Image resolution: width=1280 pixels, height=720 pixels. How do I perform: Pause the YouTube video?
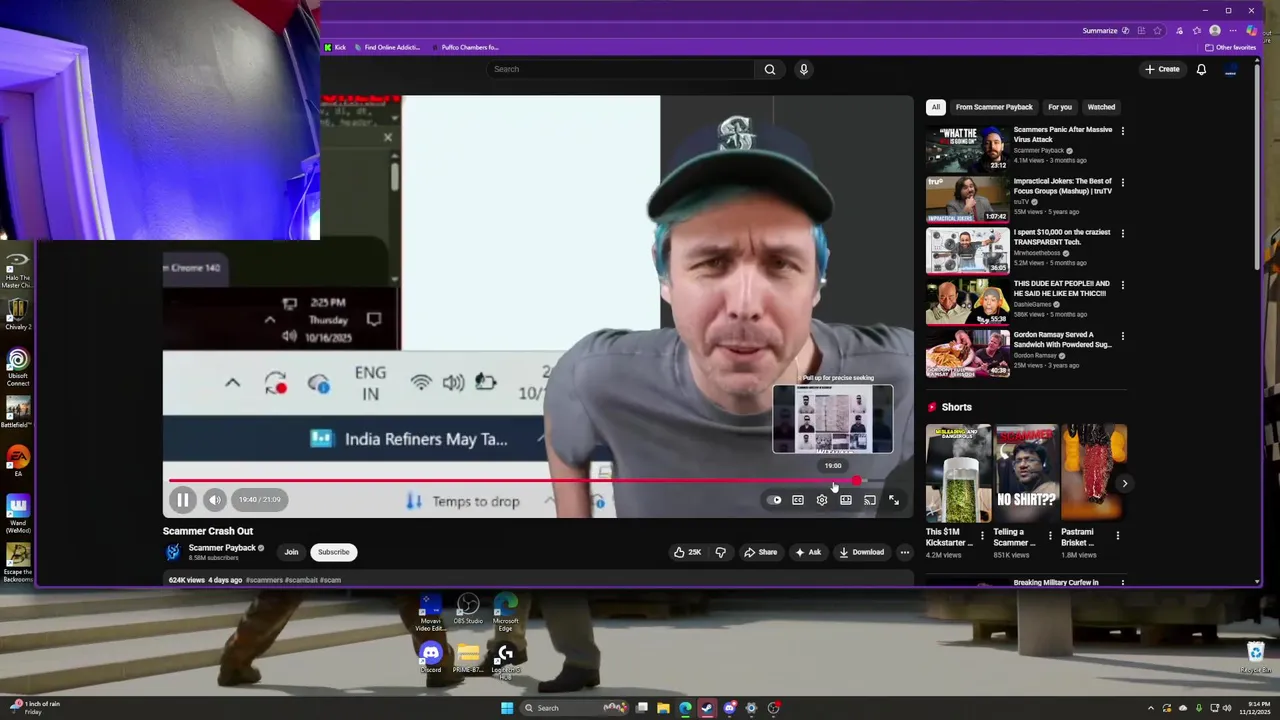pos(182,500)
